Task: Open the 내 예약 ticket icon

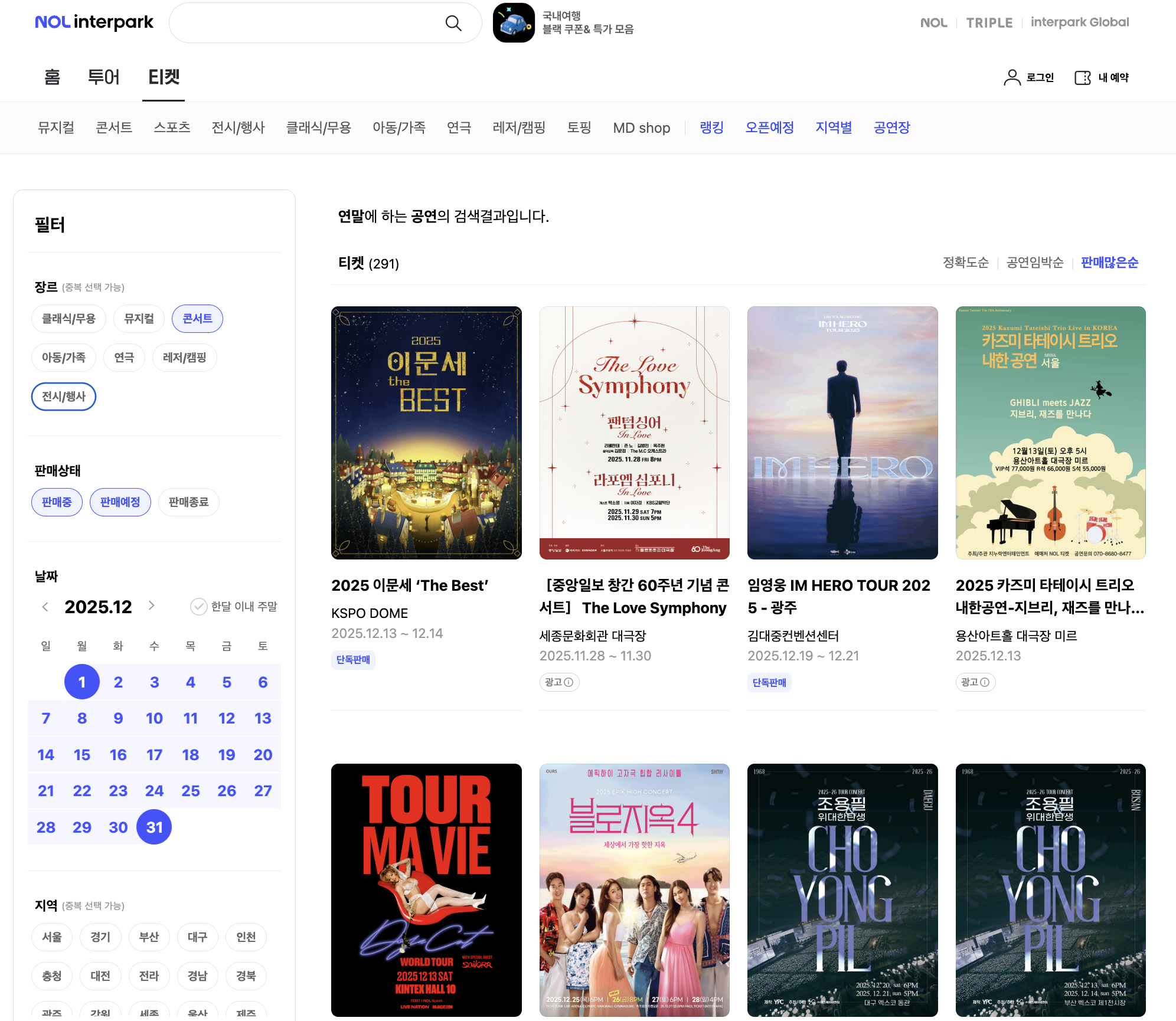Action: 1083,77
